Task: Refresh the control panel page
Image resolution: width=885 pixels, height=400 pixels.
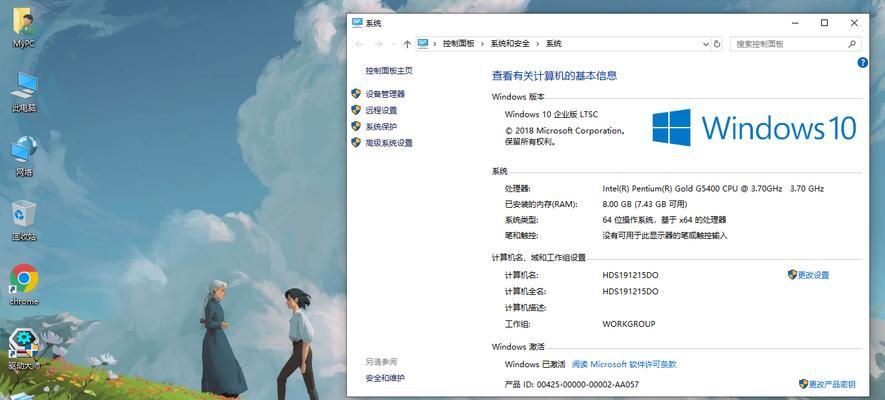Action: (717, 44)
